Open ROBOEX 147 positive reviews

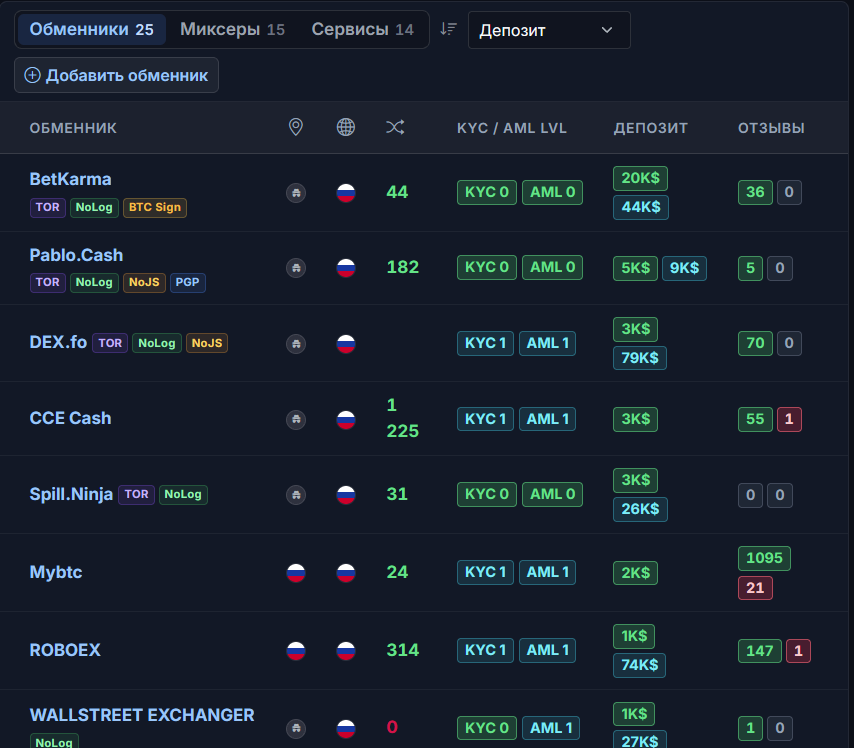(759, 650)
